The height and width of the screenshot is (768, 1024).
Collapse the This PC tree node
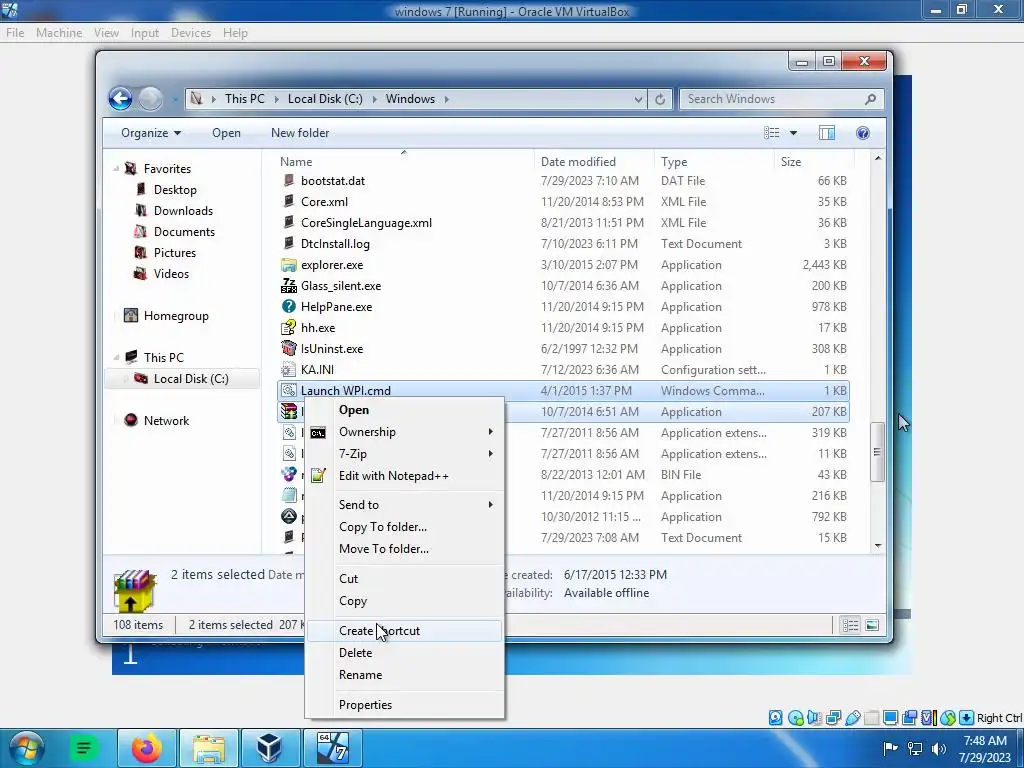click(116, 358)
